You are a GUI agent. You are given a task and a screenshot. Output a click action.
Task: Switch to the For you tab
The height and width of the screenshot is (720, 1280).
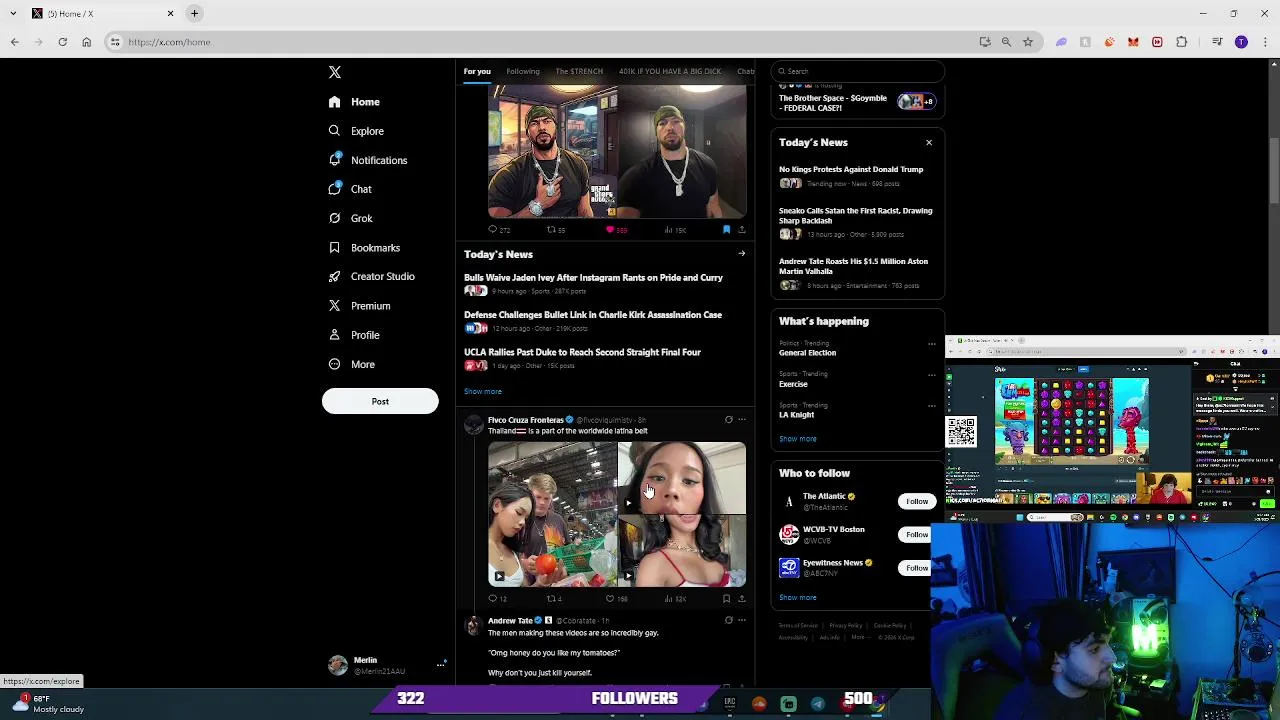pos(477,71)
